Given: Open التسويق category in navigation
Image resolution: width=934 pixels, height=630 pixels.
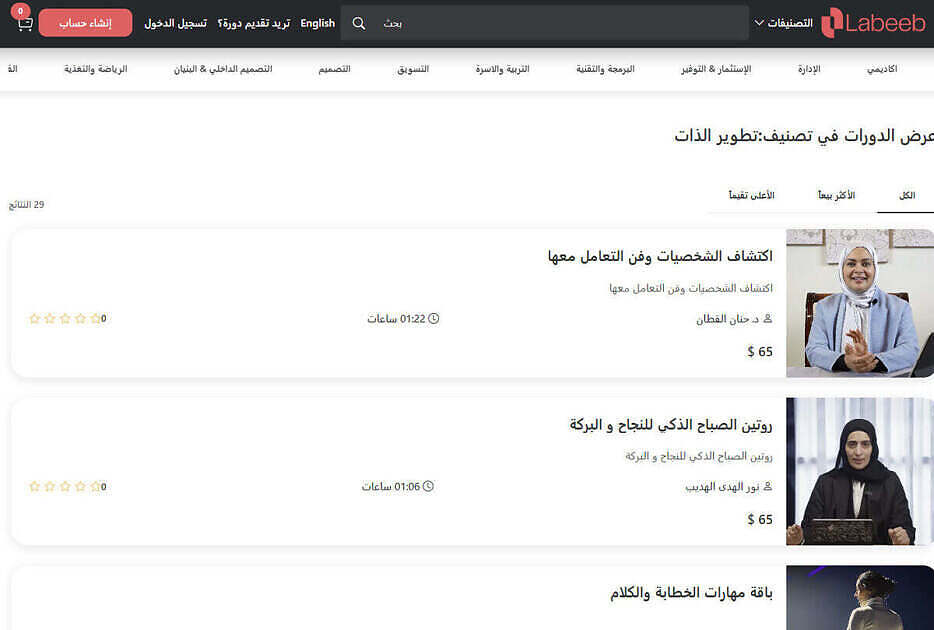Looking at the screenshot, I should pos(413,69).
